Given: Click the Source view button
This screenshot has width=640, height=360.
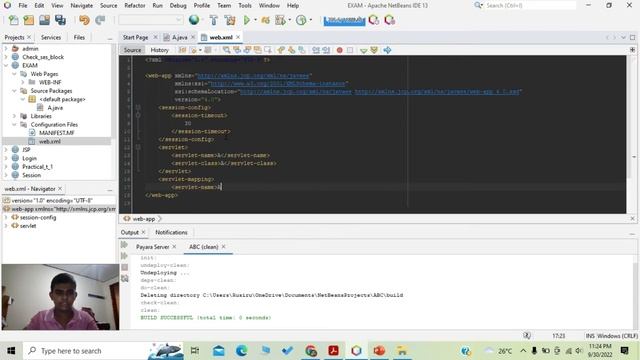Looking at the screenshot, I should click(x=132, y=50).
